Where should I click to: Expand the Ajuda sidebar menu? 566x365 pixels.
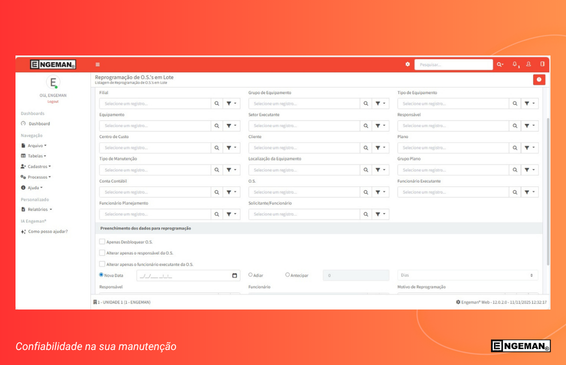click(x=32, y=188)
